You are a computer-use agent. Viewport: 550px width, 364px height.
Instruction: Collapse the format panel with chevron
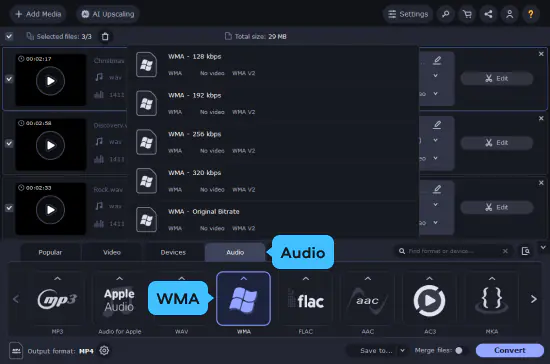[x=543, y=248]
